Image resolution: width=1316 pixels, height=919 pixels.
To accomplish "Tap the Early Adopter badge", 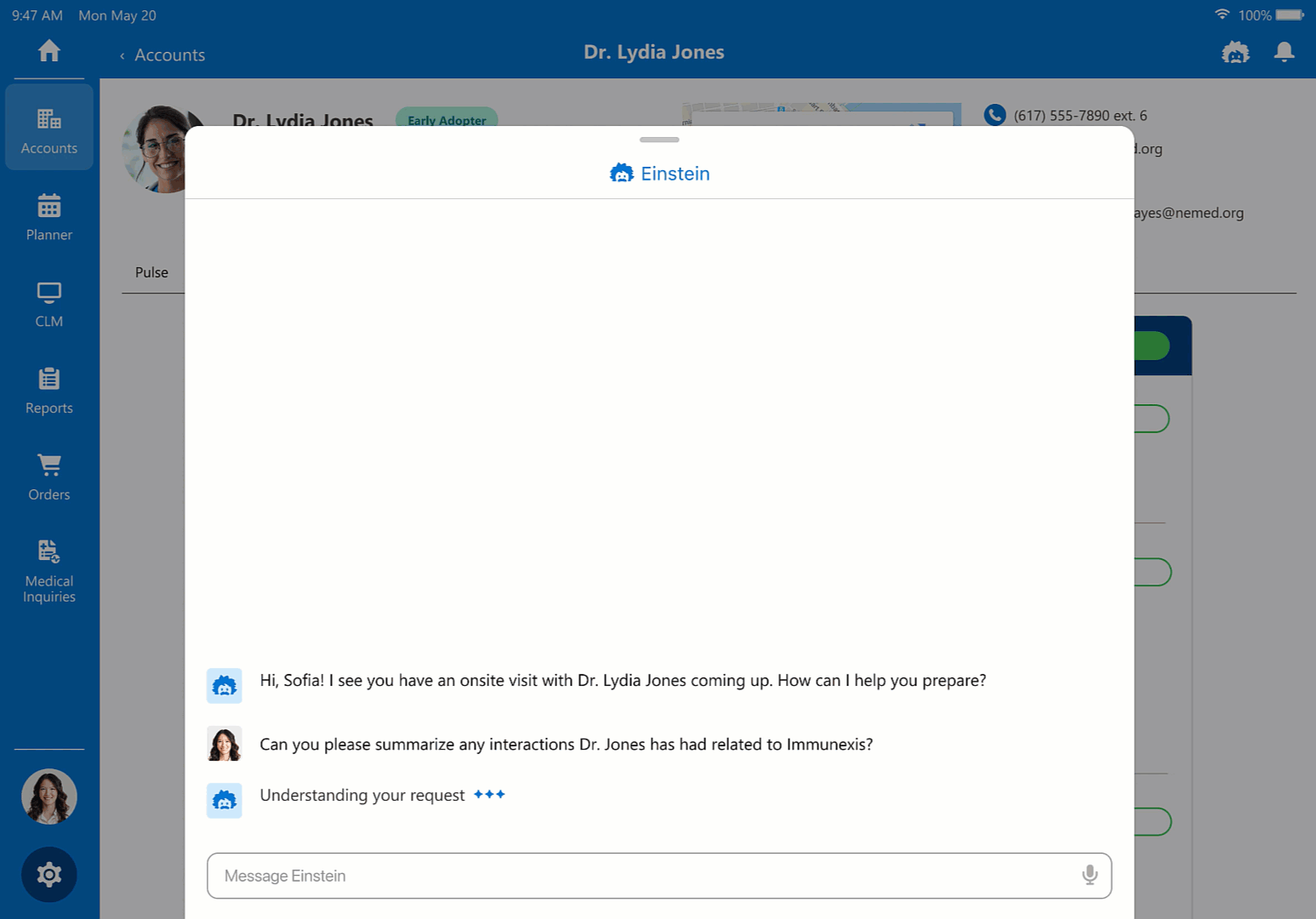I will [447, 118].
